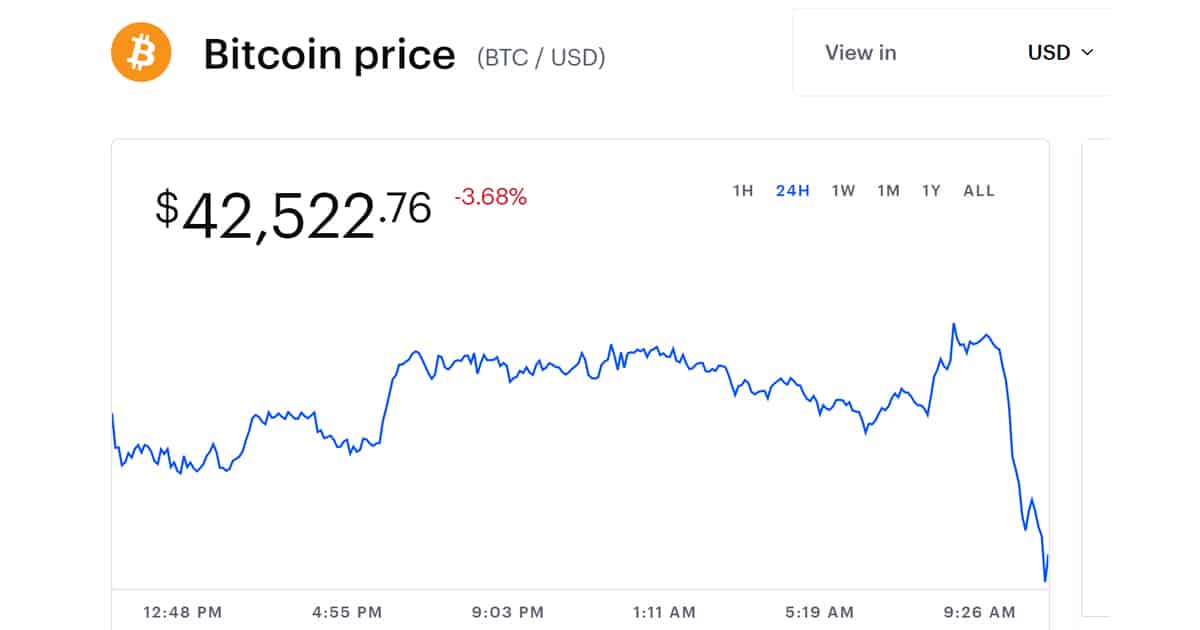1200x630 pixels.
Task: Click the red -3.68% change indicator
Action: [x=490, y=197]
